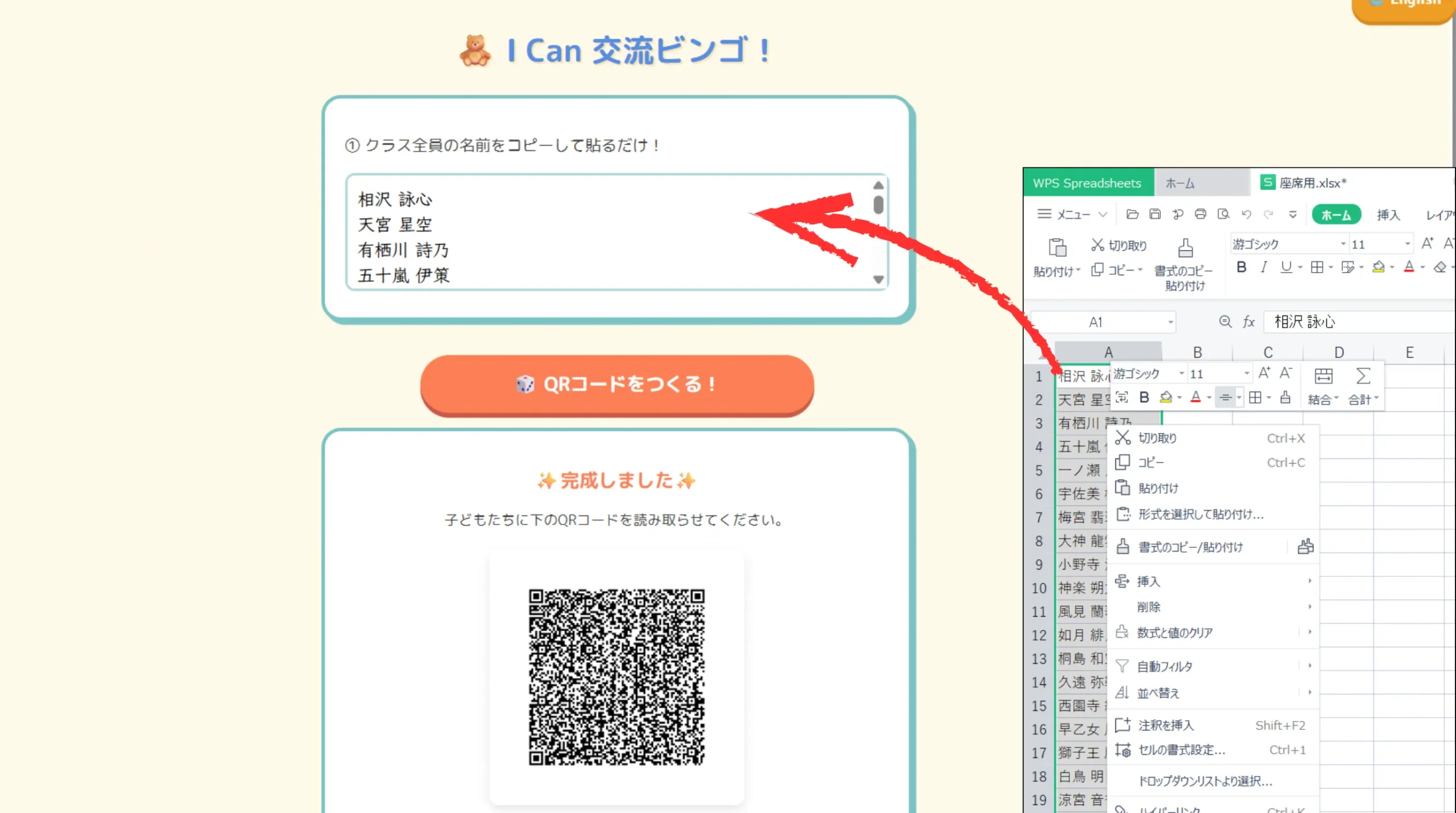Click the QRコードをつくる！ orange button
The image size is (1456, 813).
coord(617,385)
